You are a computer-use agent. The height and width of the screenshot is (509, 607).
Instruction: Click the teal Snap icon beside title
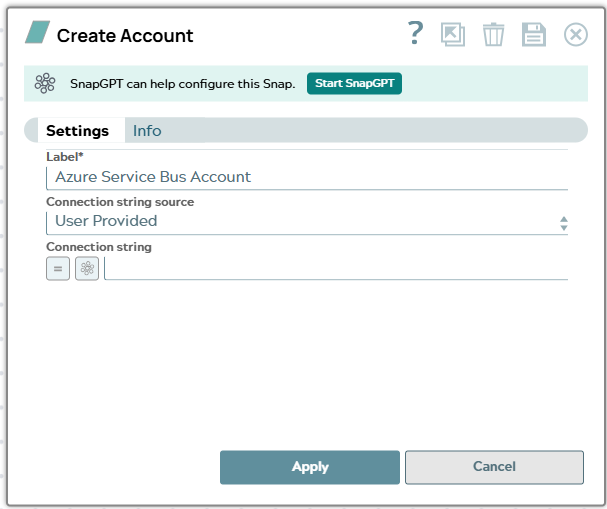pos(38,32)
